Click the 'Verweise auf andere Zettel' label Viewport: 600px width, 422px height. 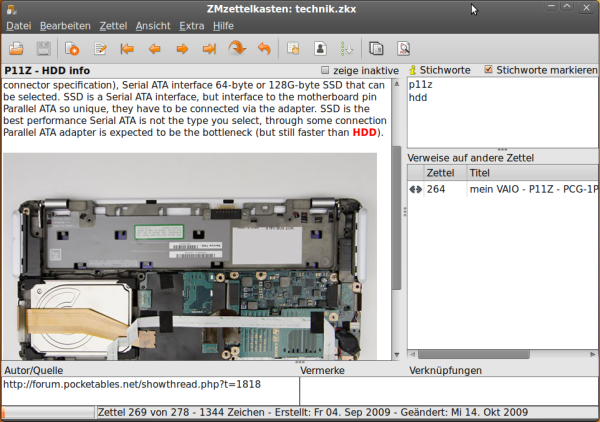[470, 158]
